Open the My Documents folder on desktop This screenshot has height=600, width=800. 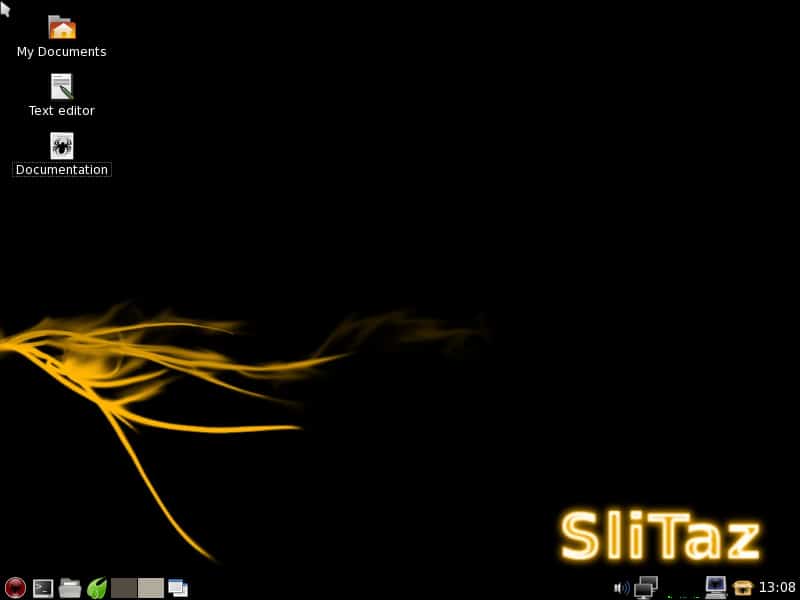[x=60, y=27]
